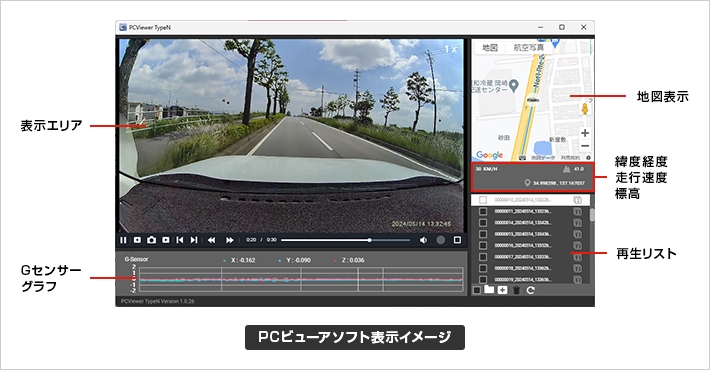The height and width of the screenshot is (370, 710).
Task: Take a snapshot with the camera icon
Action: [x=151, y=240]
